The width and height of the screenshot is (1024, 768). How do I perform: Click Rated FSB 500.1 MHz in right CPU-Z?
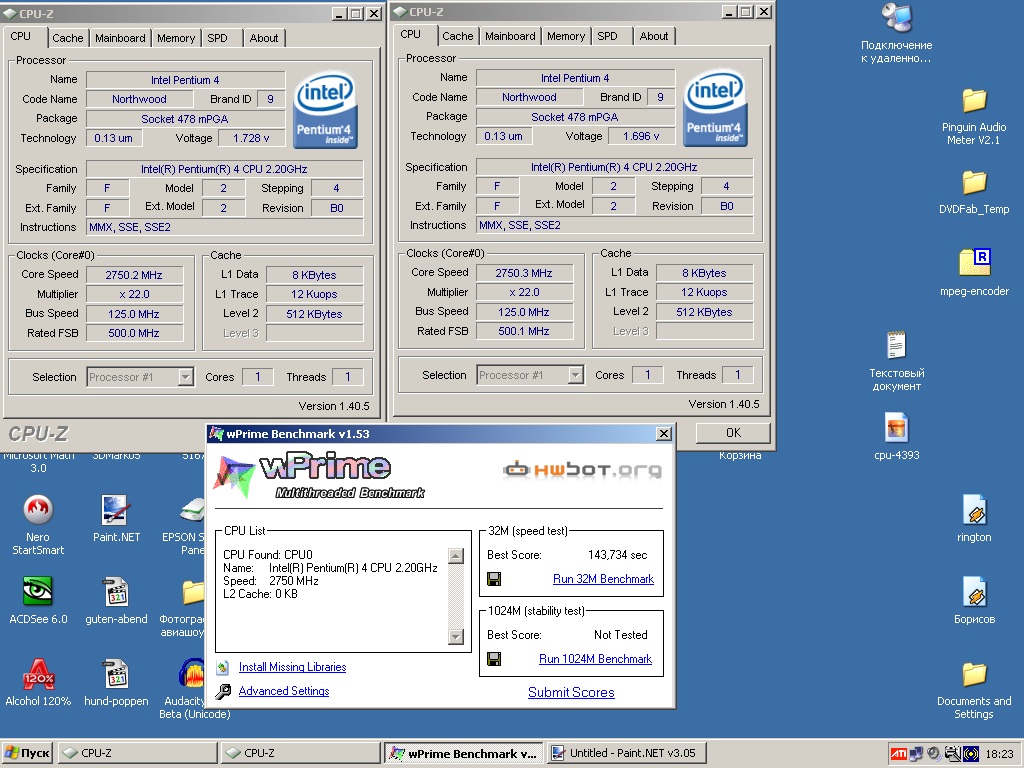coord(524,331)
